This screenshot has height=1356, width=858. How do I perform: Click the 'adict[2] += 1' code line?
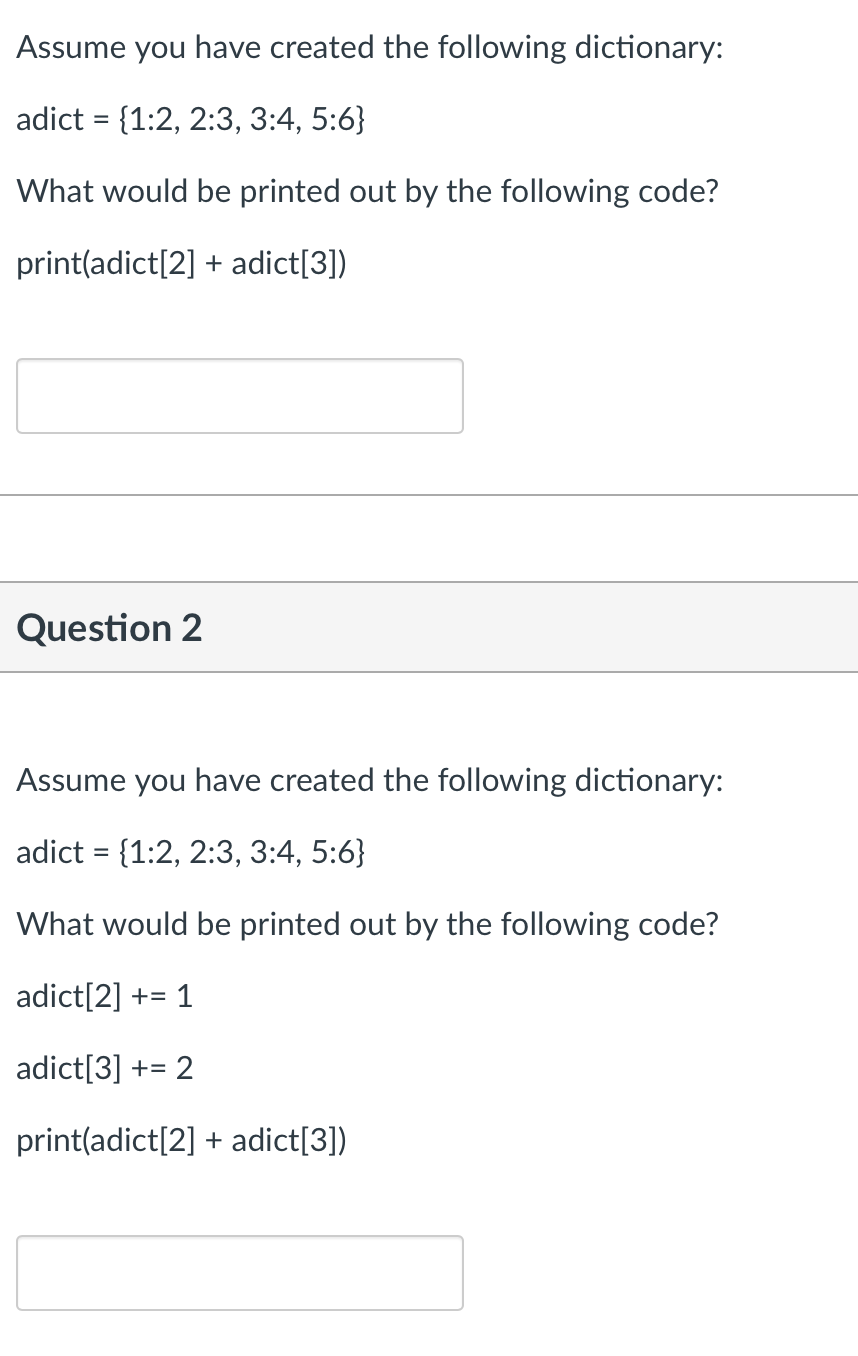click(x=105, y=996)
